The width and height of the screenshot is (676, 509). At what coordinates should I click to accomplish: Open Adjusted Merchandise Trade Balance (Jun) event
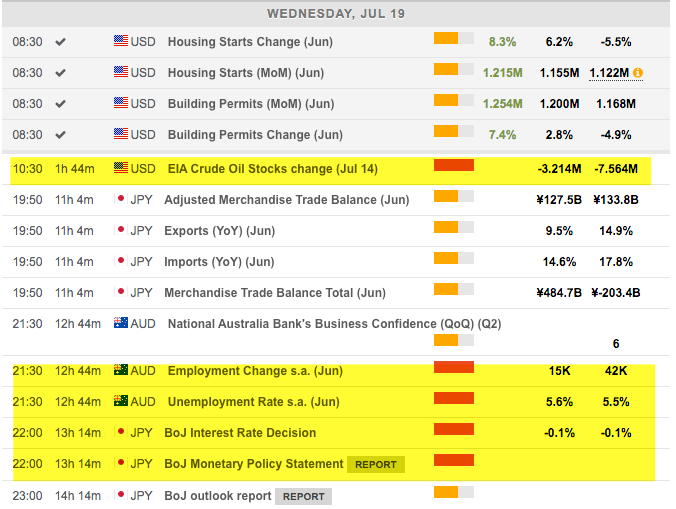(x=287, y=200)
